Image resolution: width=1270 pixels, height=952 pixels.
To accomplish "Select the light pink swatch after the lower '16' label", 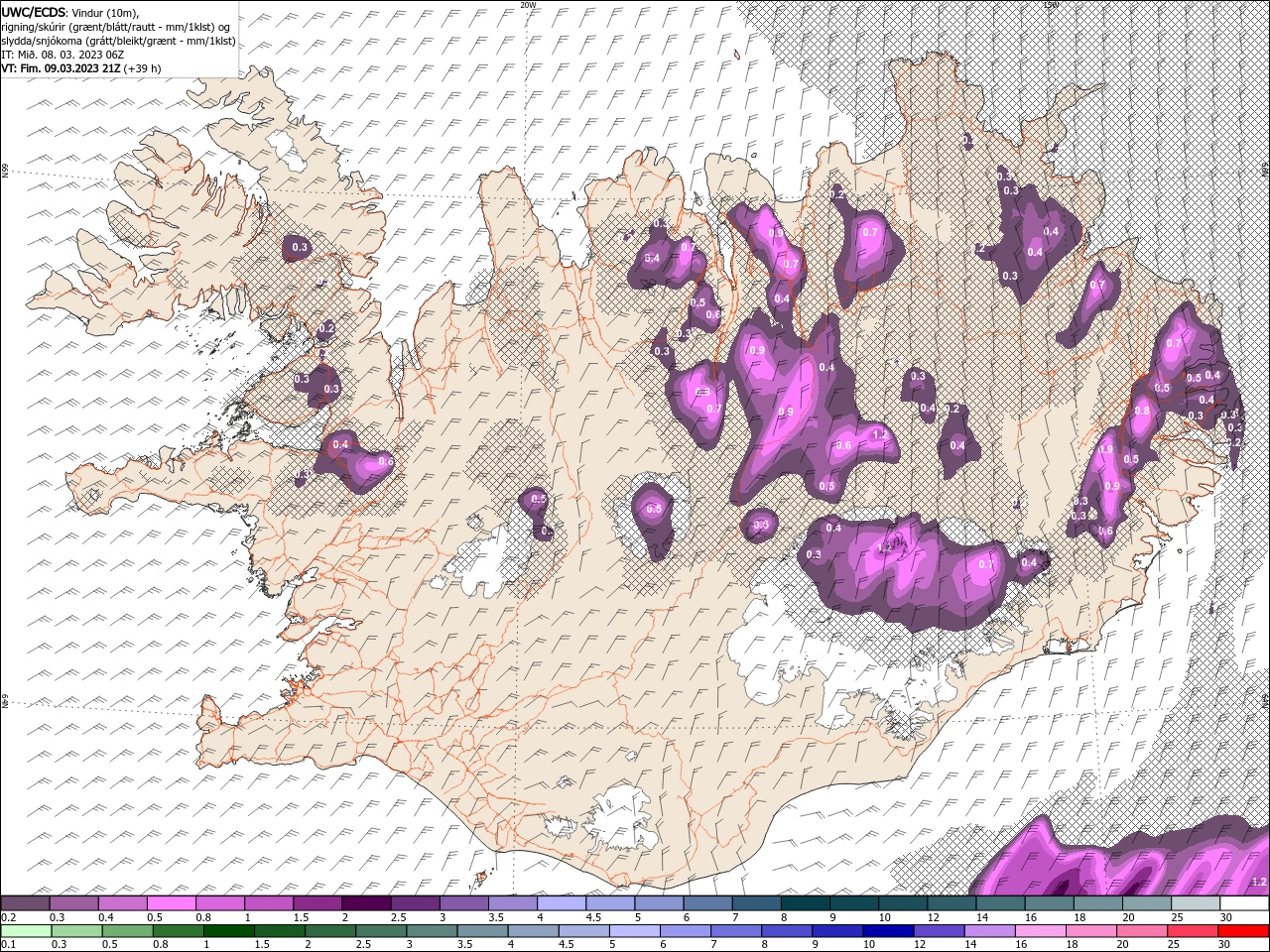I will pyautogui.click(x=1040, y=931).
